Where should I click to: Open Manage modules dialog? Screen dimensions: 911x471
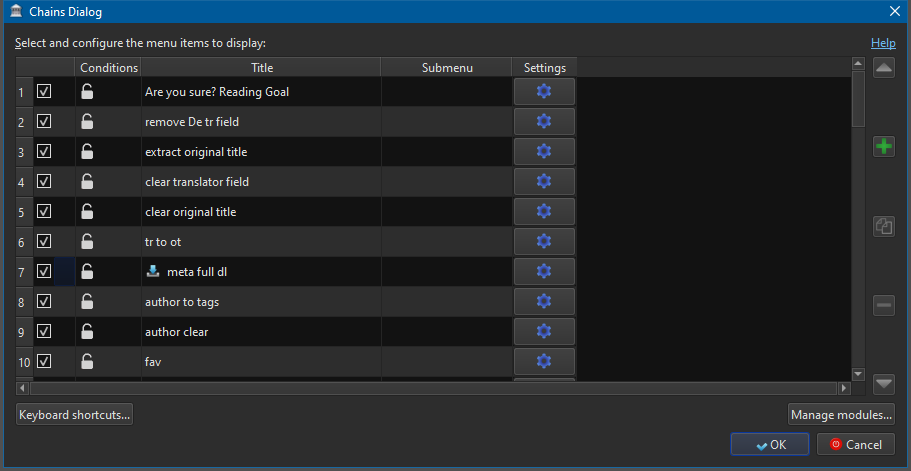pos(841,415)
